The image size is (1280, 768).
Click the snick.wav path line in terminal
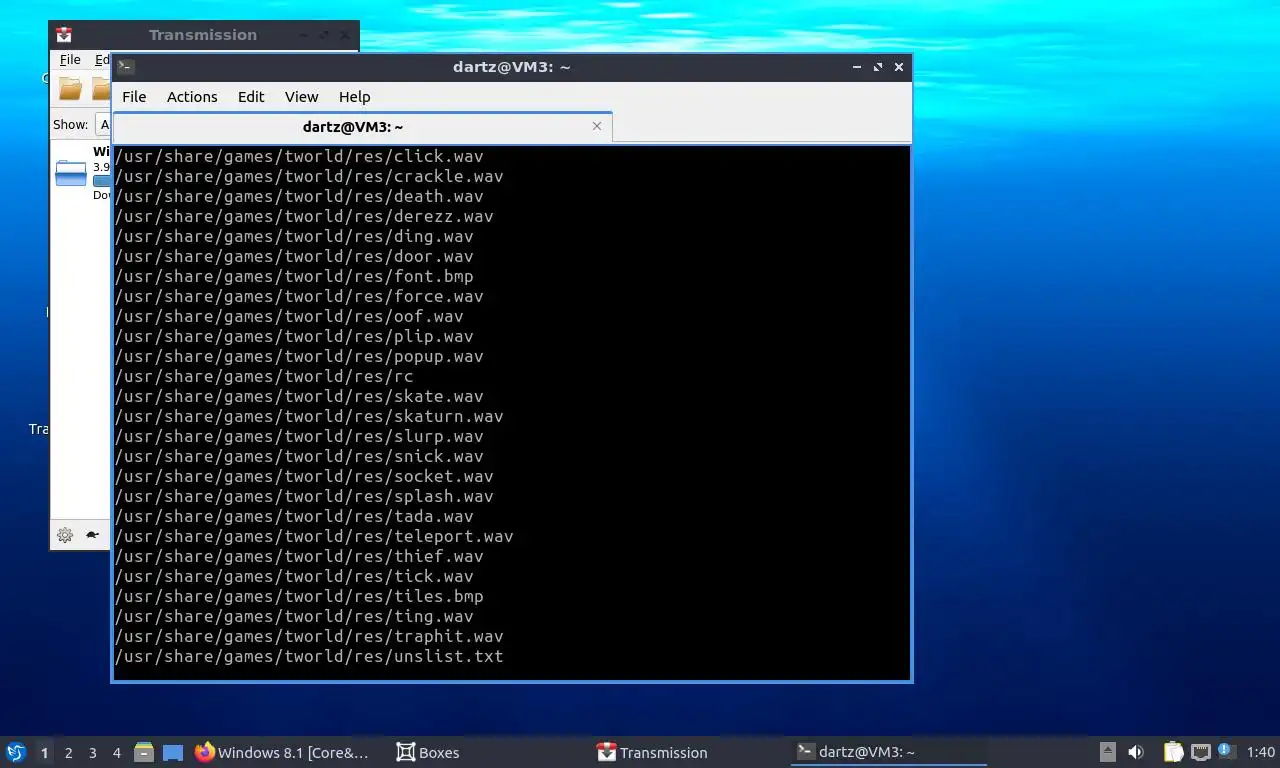coord(299,457)
